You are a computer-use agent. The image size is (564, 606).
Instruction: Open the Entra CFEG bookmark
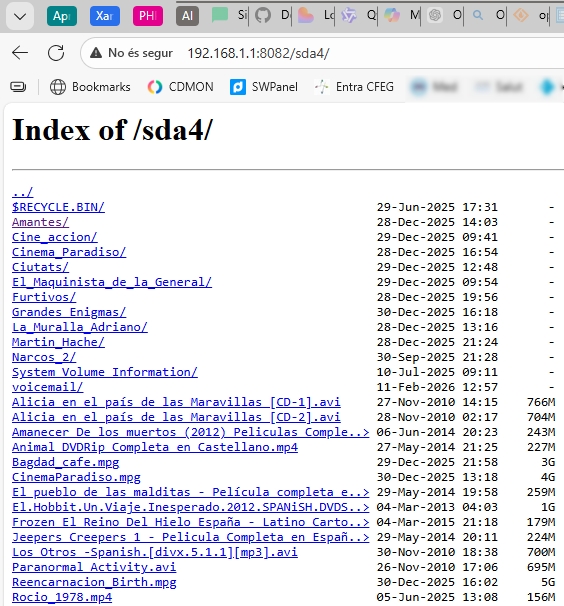point(354,87)
